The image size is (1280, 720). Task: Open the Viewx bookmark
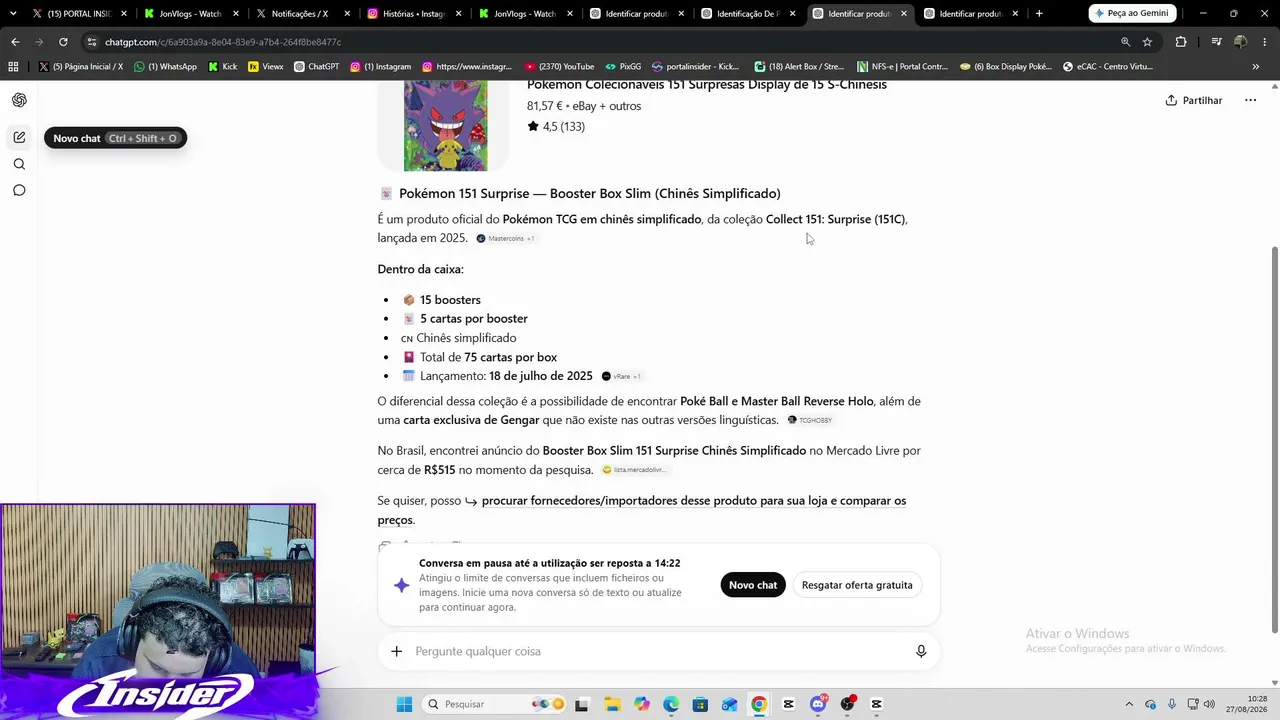(x=266, y=67)
